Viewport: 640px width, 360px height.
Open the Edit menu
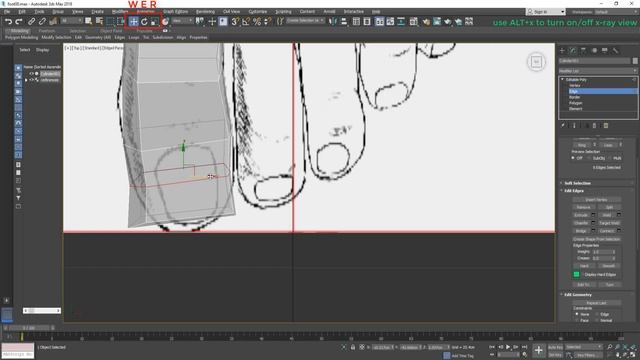[22, 11]
